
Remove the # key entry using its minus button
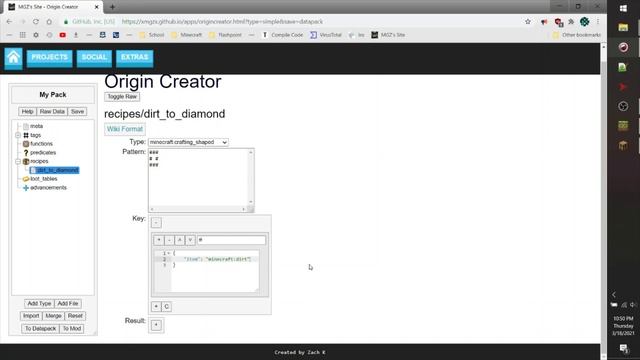pyautogui.click(x=169, y=240)
